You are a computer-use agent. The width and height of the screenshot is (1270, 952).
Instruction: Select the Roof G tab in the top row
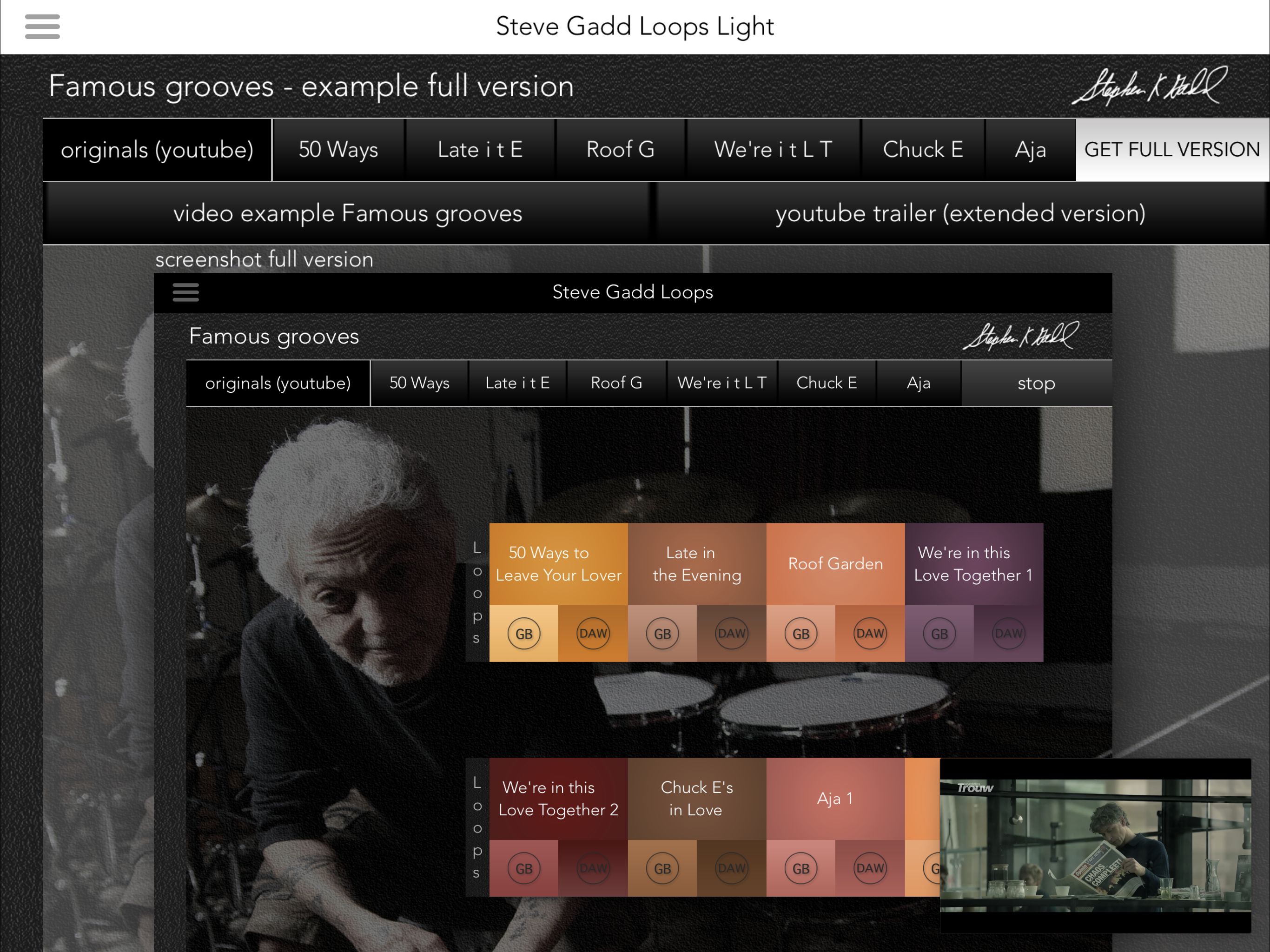(x=621, y=150)
